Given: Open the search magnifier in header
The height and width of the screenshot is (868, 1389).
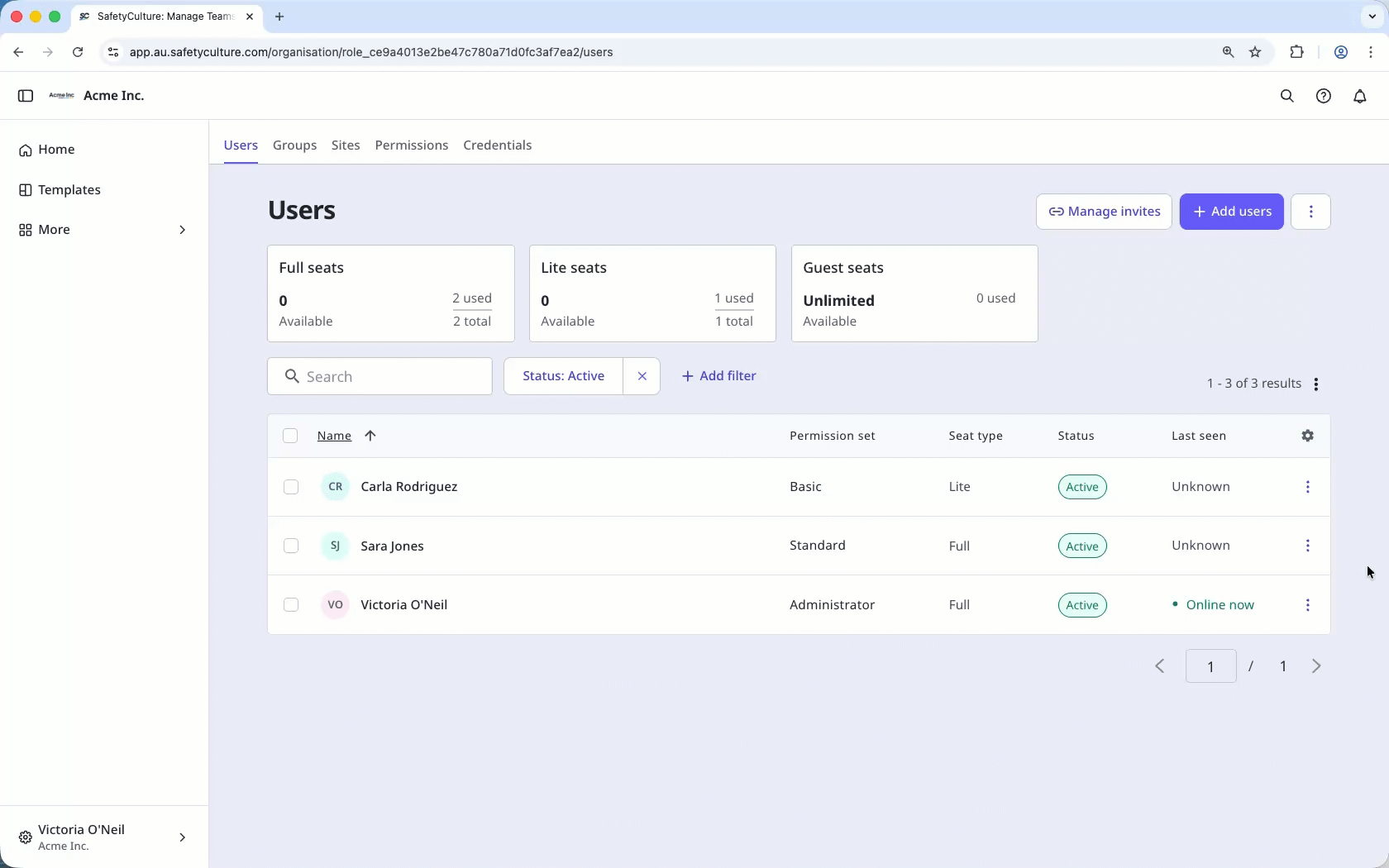Looking at the screenshot, I should 1287,96.
